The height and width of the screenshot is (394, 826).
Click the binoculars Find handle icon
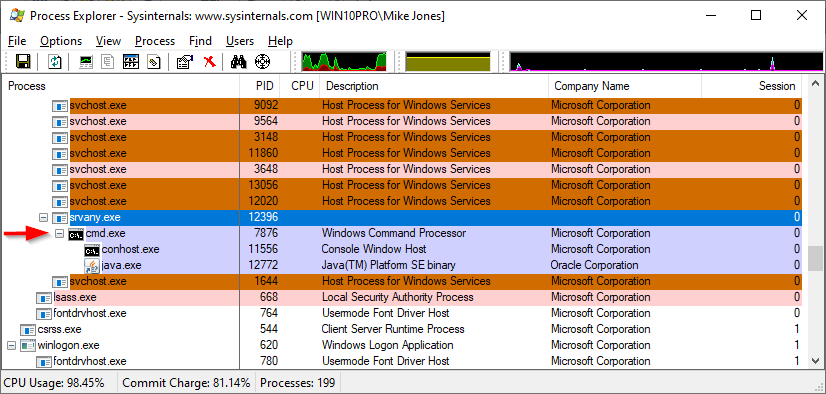239,62
